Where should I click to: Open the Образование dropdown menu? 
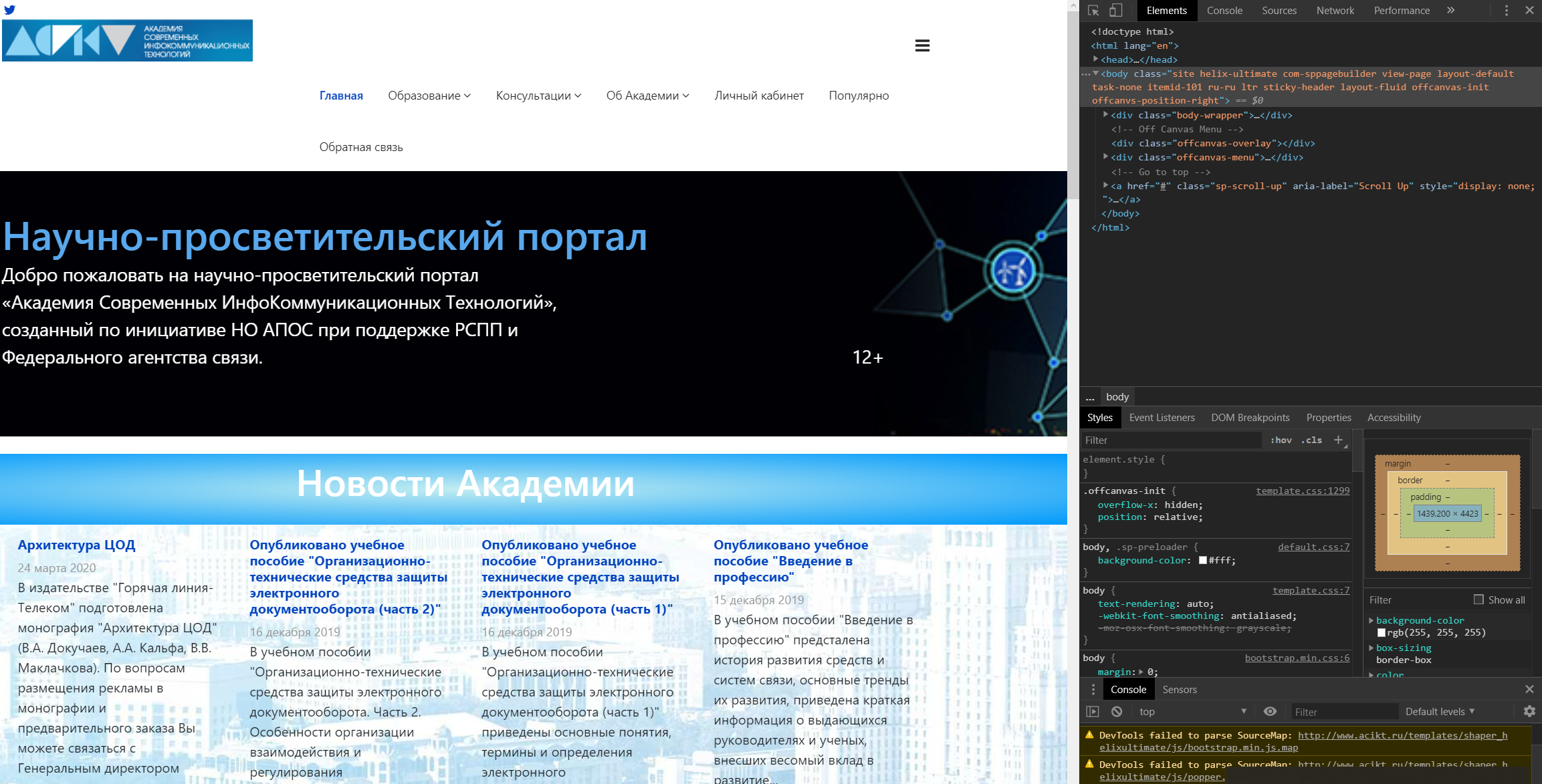coord(429,96)
